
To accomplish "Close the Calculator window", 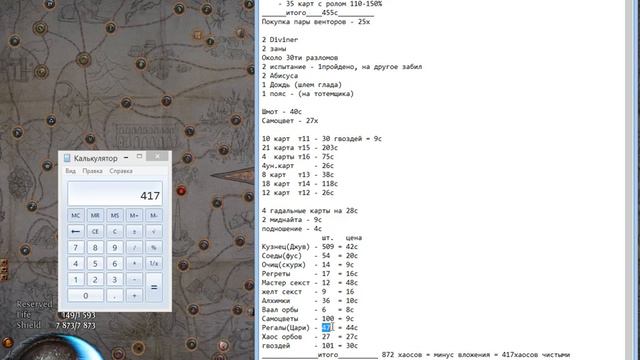I will (158, 156).
